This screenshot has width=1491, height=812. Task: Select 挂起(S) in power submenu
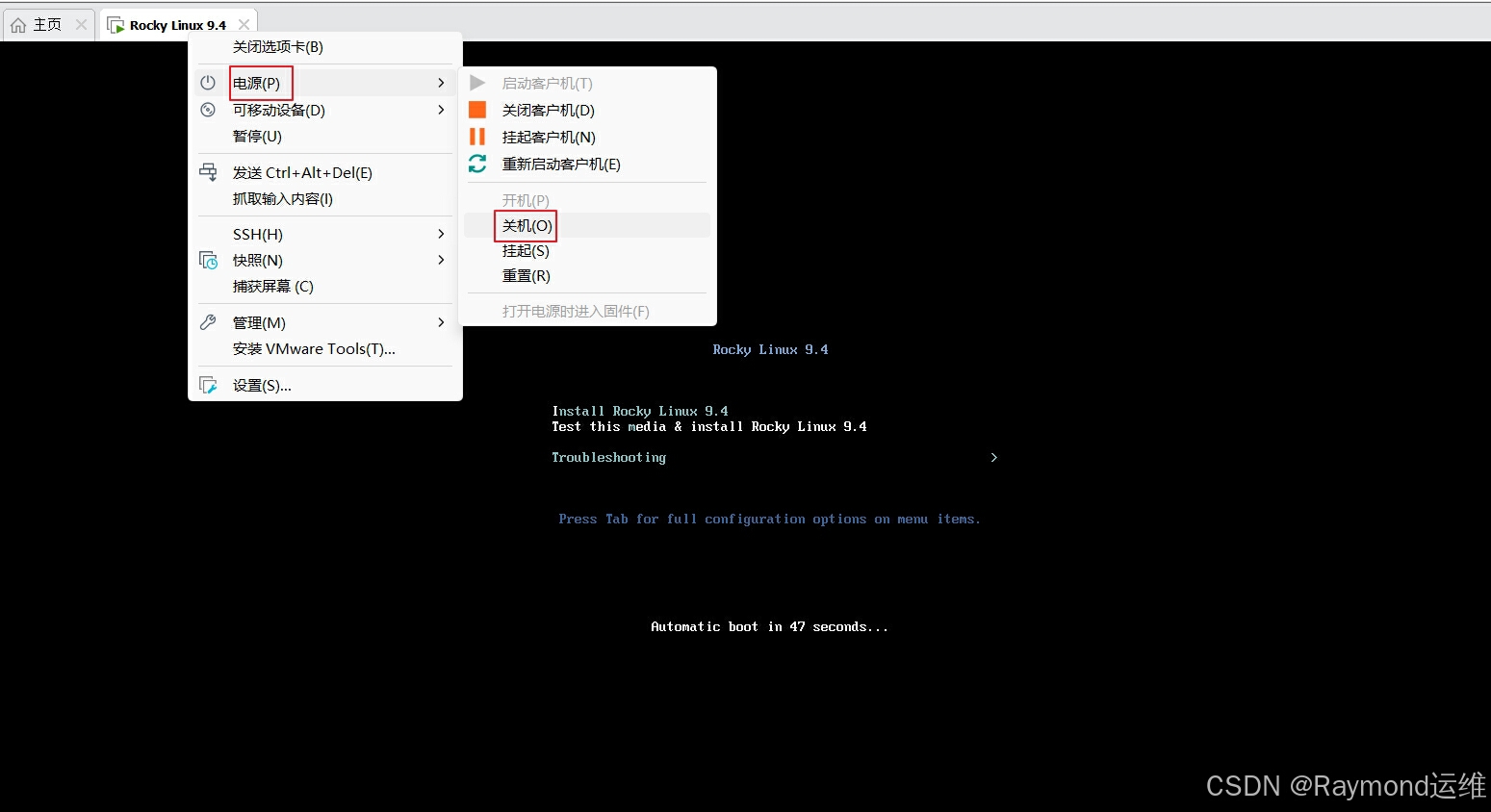pyautogui.click(x=587, y=250)
